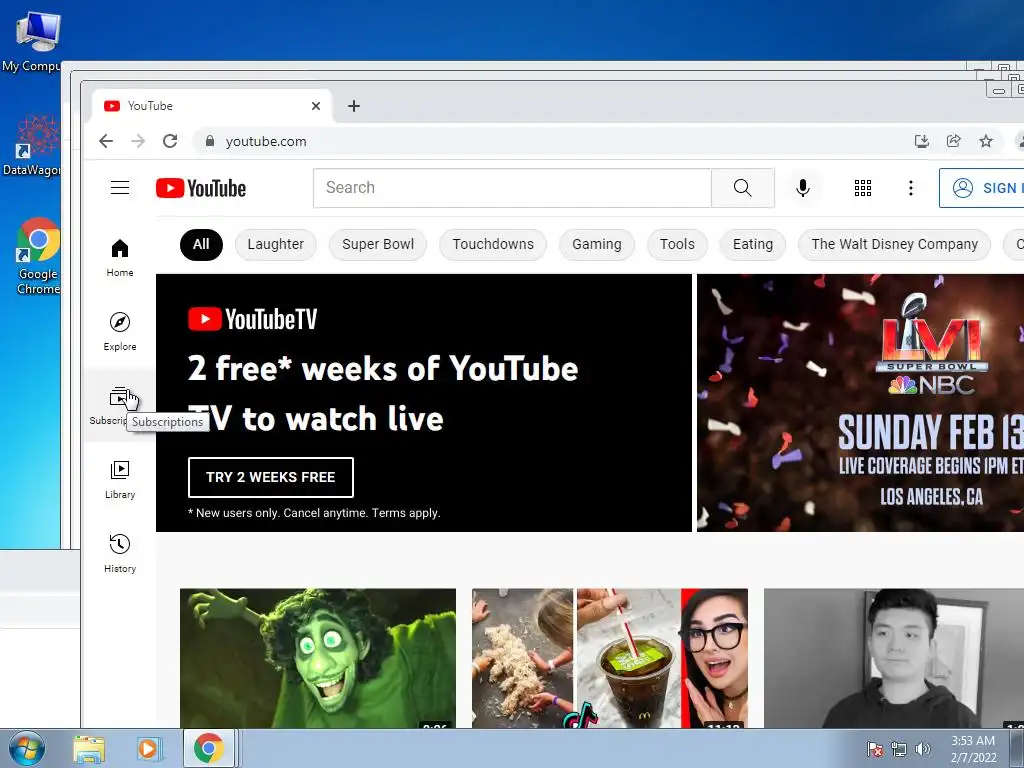The image size is (1024, 768).
Task: Open the YouTube TV promo banner
Action: tap(424, 403)
